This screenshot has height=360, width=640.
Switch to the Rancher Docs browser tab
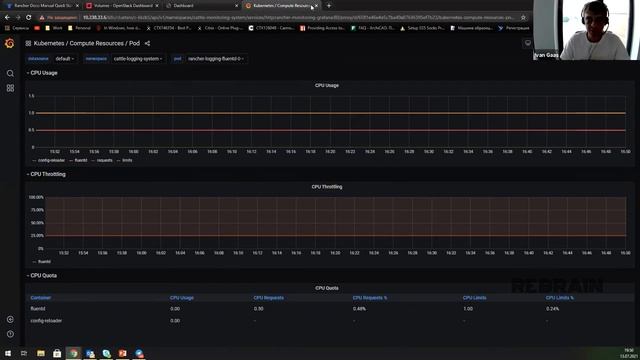coord(41,6)
